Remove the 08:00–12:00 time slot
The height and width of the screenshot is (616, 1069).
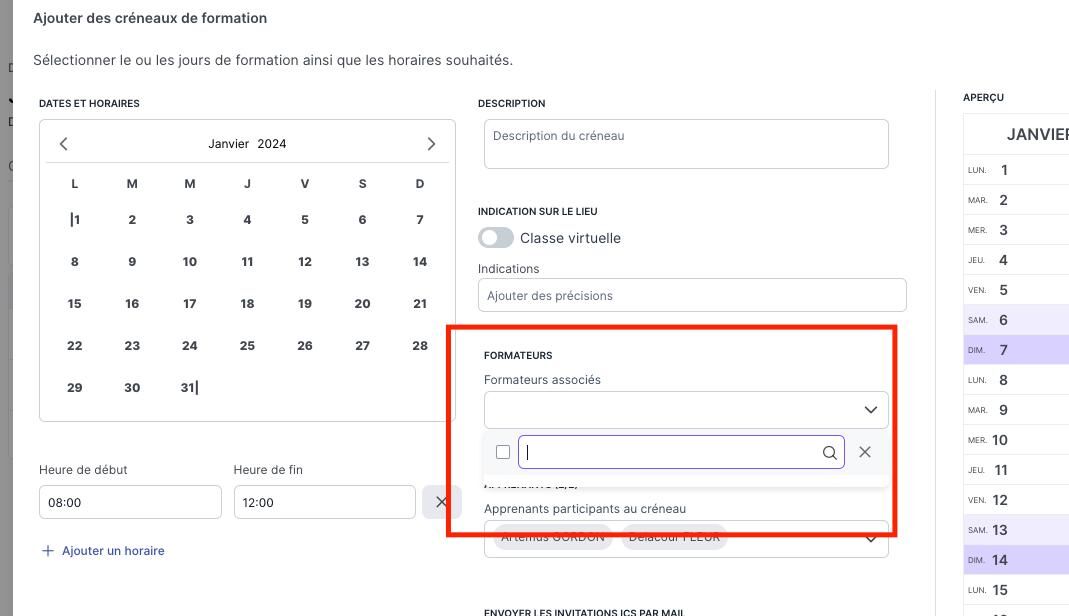tap(441, 502)
